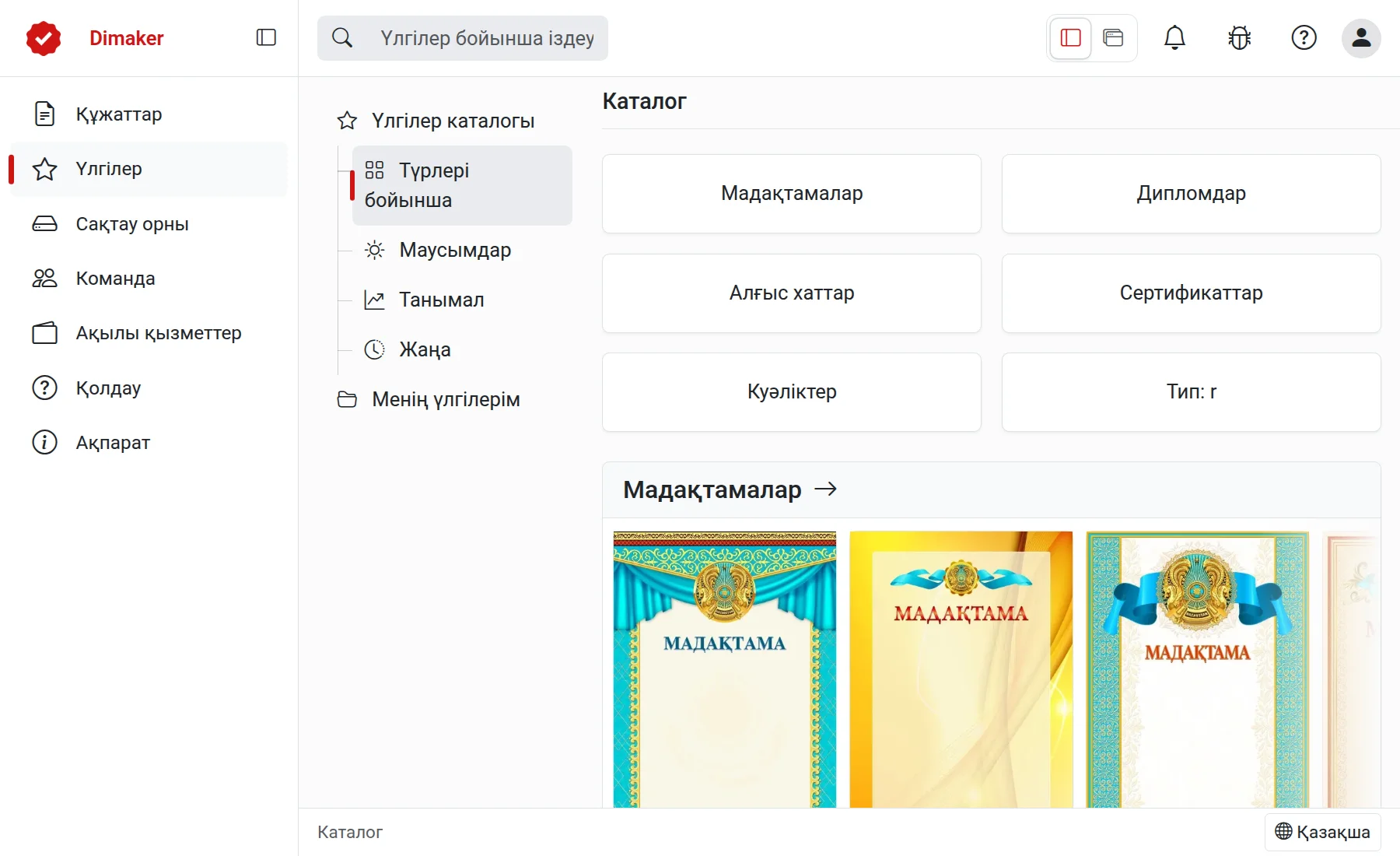Click the Маусымдар sun icon

(x=375, y=250)
